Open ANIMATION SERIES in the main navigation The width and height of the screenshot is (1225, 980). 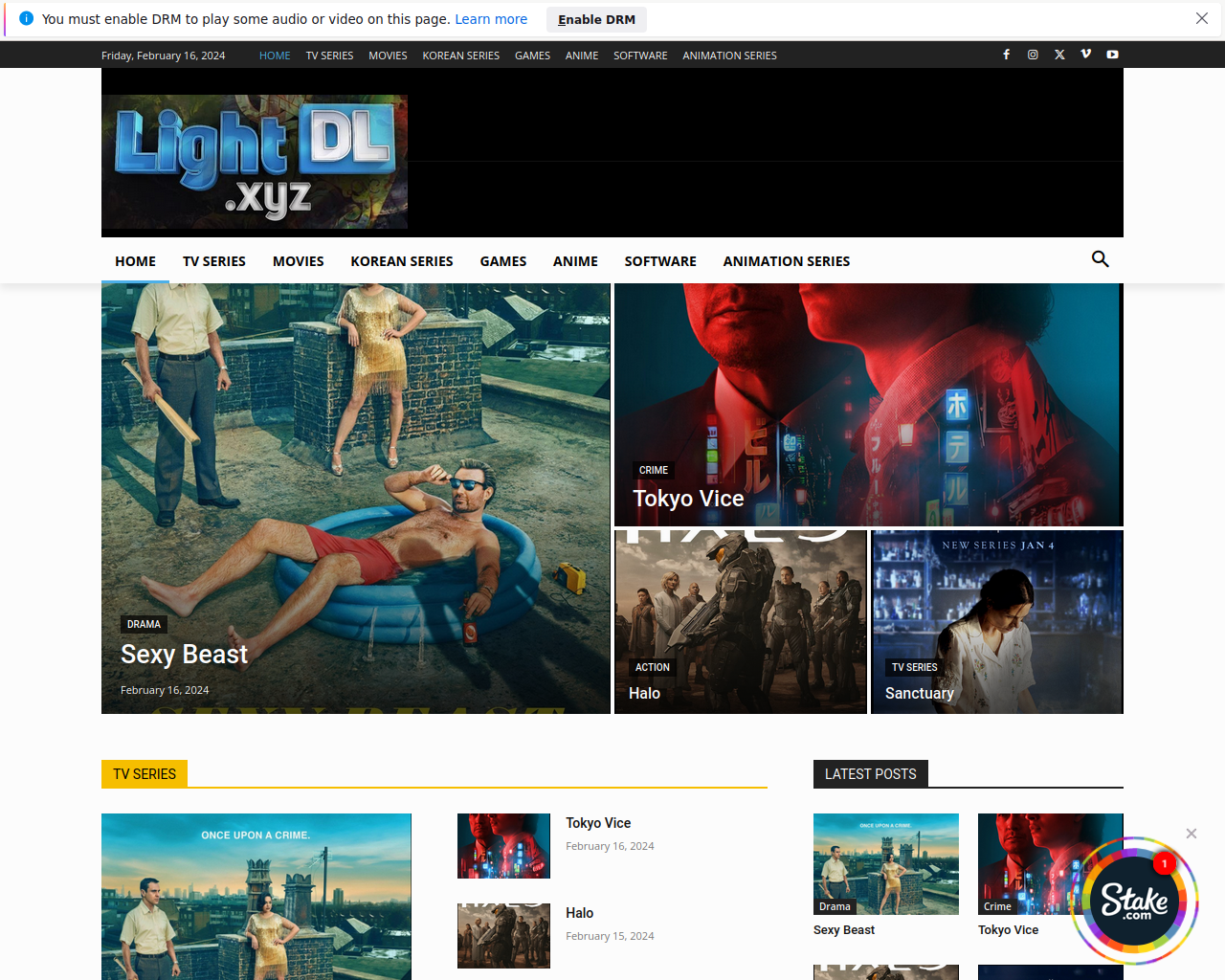787,261
